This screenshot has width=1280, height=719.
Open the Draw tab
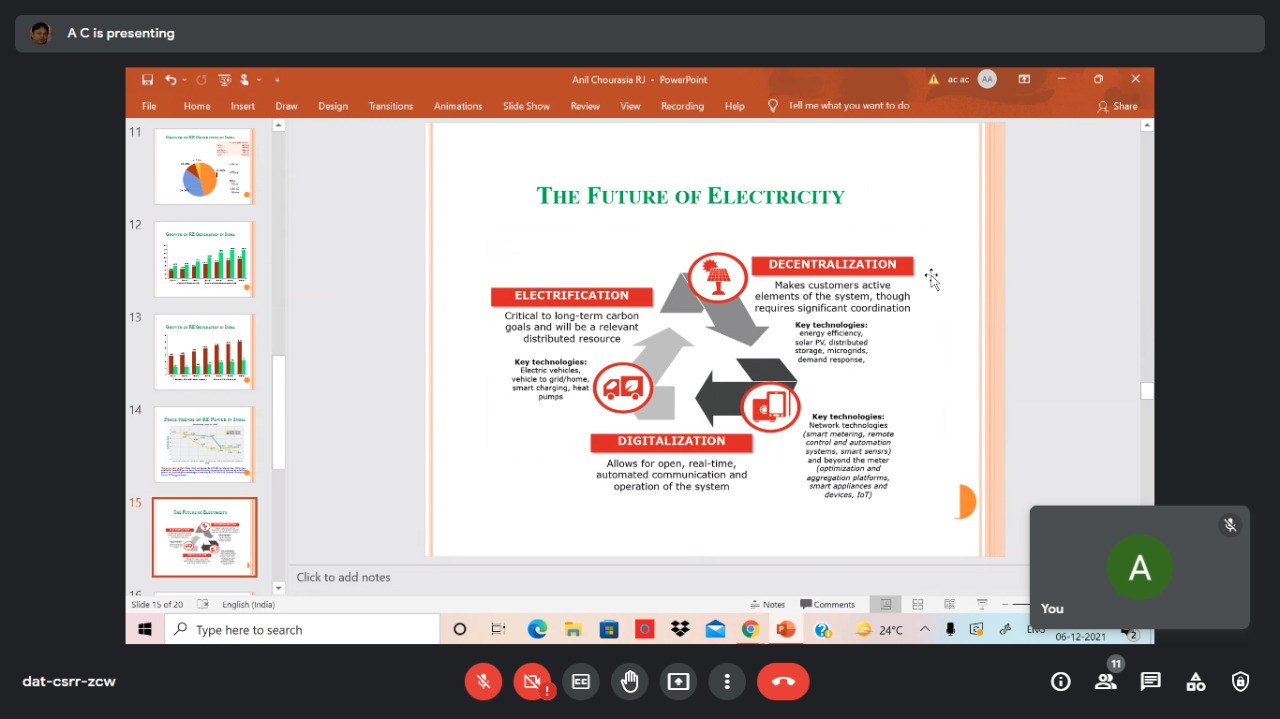[x=286, y=106]
